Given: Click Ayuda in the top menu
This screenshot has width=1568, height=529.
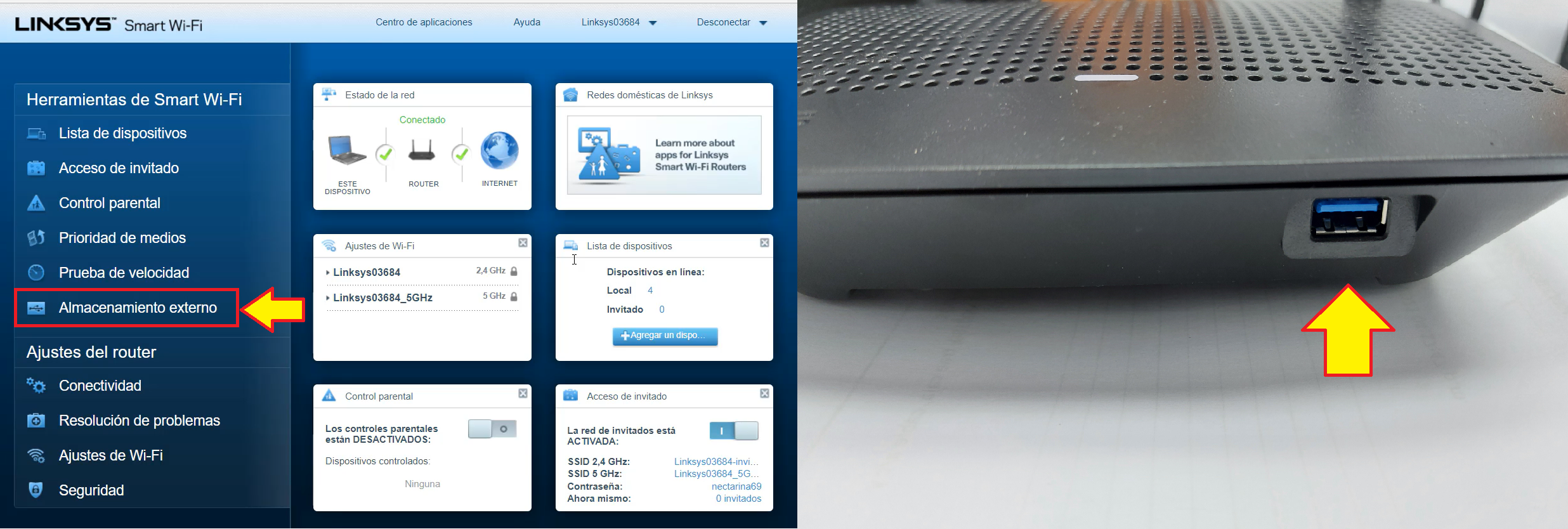Looking at the screenshot, I should 526,22.
